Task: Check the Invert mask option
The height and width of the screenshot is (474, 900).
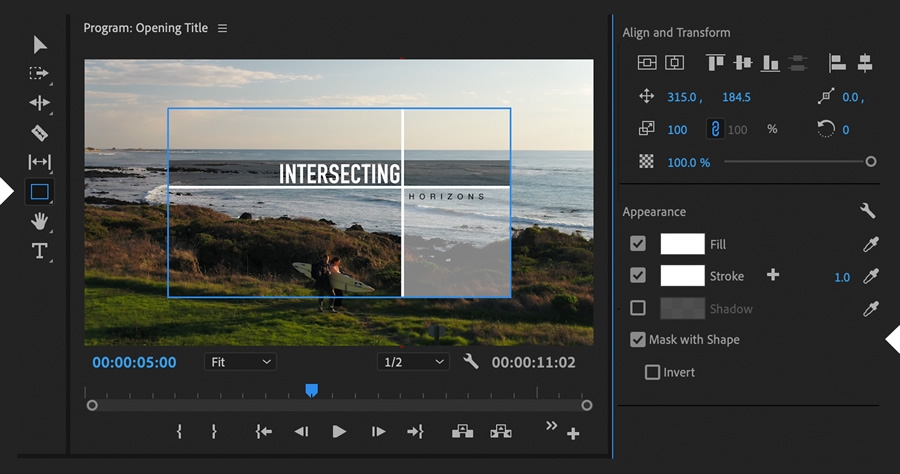Action: (x=653, y=372)
